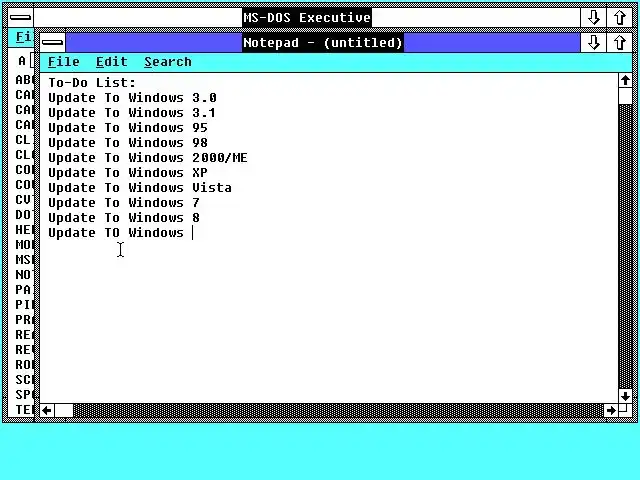Click the line "Update To Windows 3.0"
The image size is (640, 480).
point(132,98)
